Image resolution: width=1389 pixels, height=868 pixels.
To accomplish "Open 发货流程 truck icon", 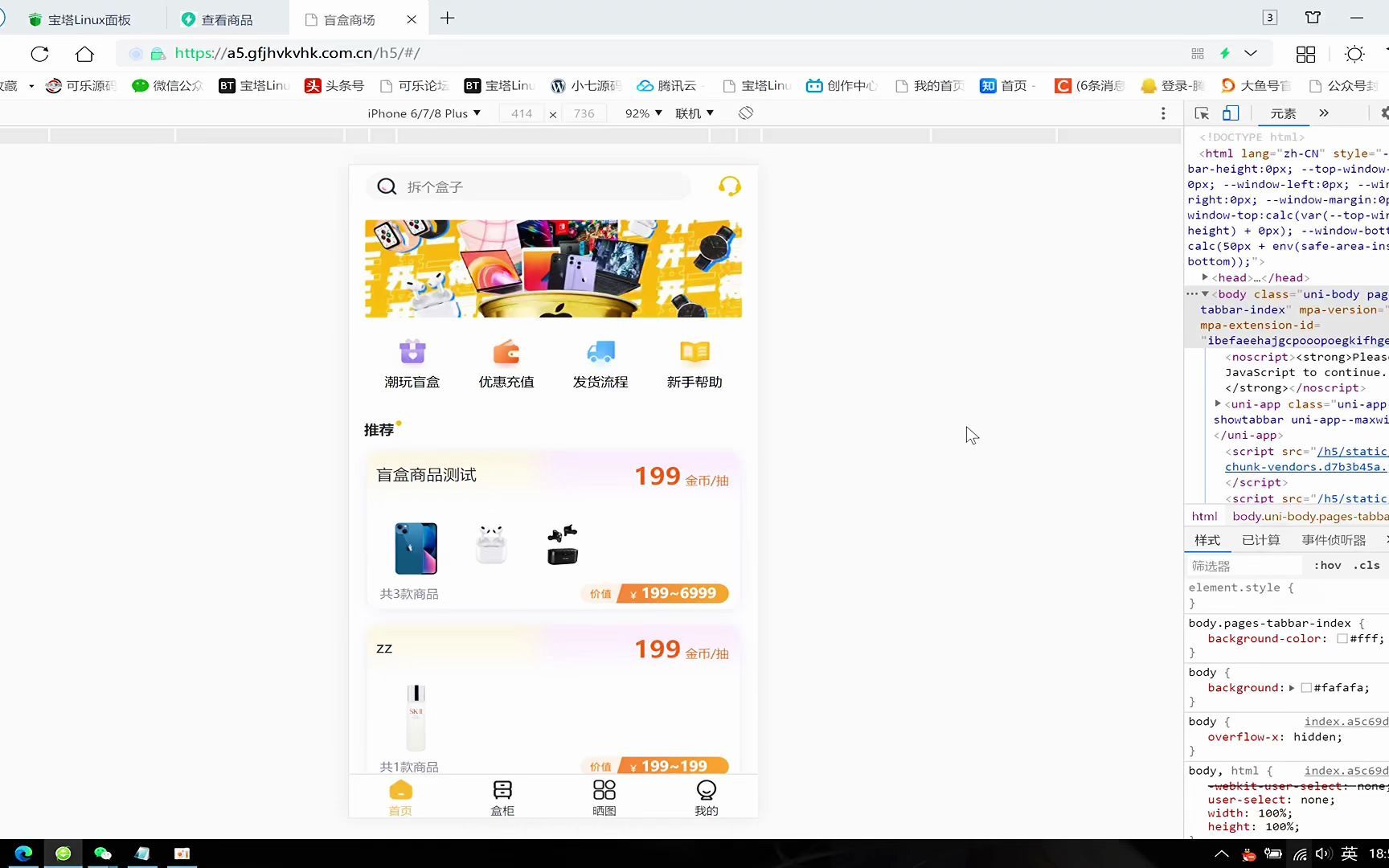I will pos(600,352).
